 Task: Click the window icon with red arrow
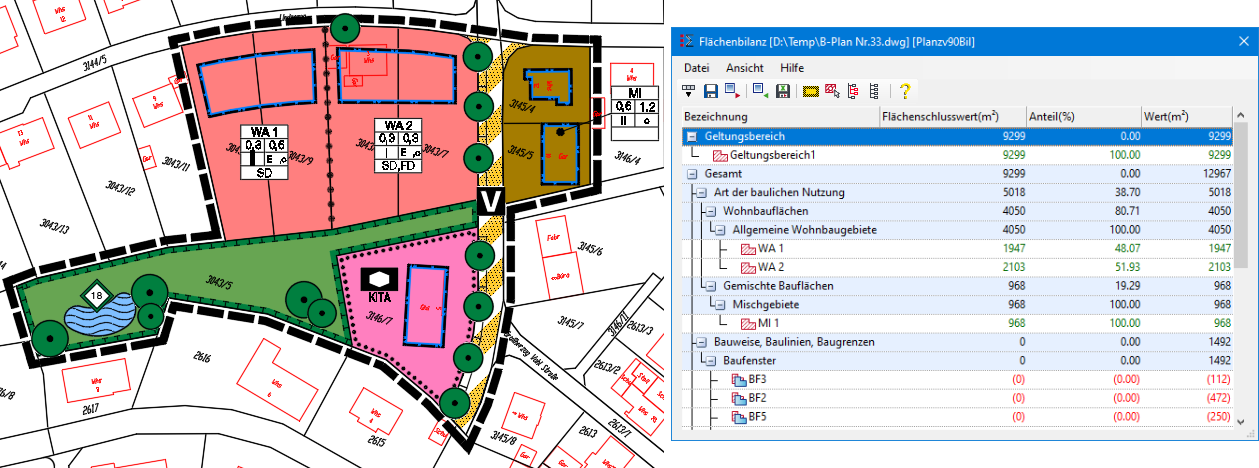[x=733, y=91]
